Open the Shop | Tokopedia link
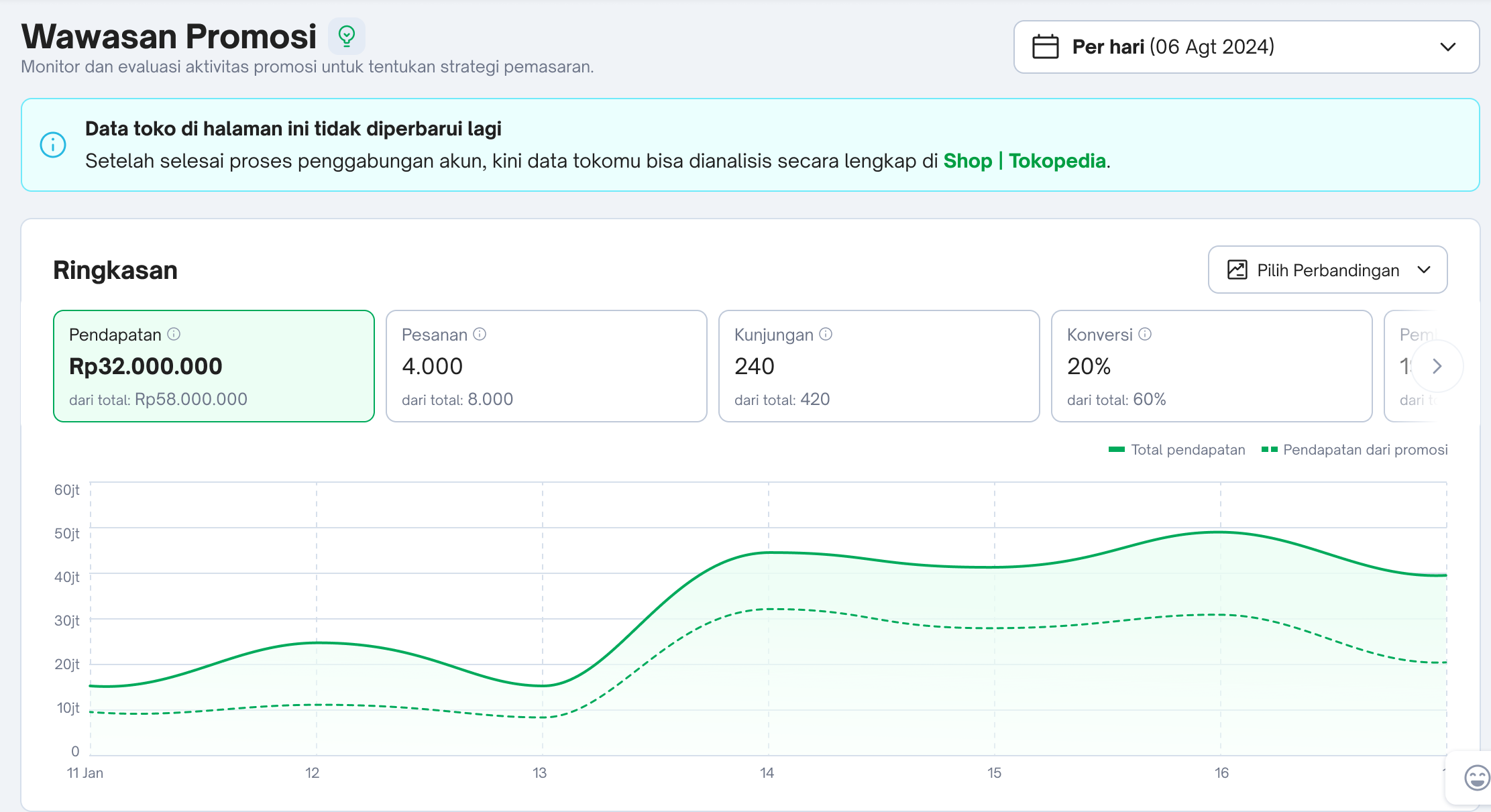Viewport: 1491px width, 812px height. tap(1024, 161)
